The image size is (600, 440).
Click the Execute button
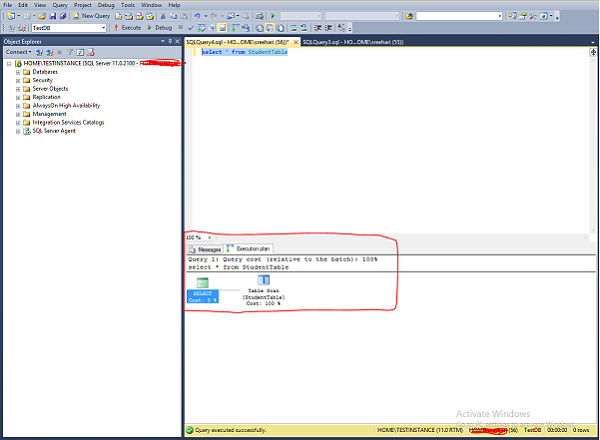pos(128,28)
